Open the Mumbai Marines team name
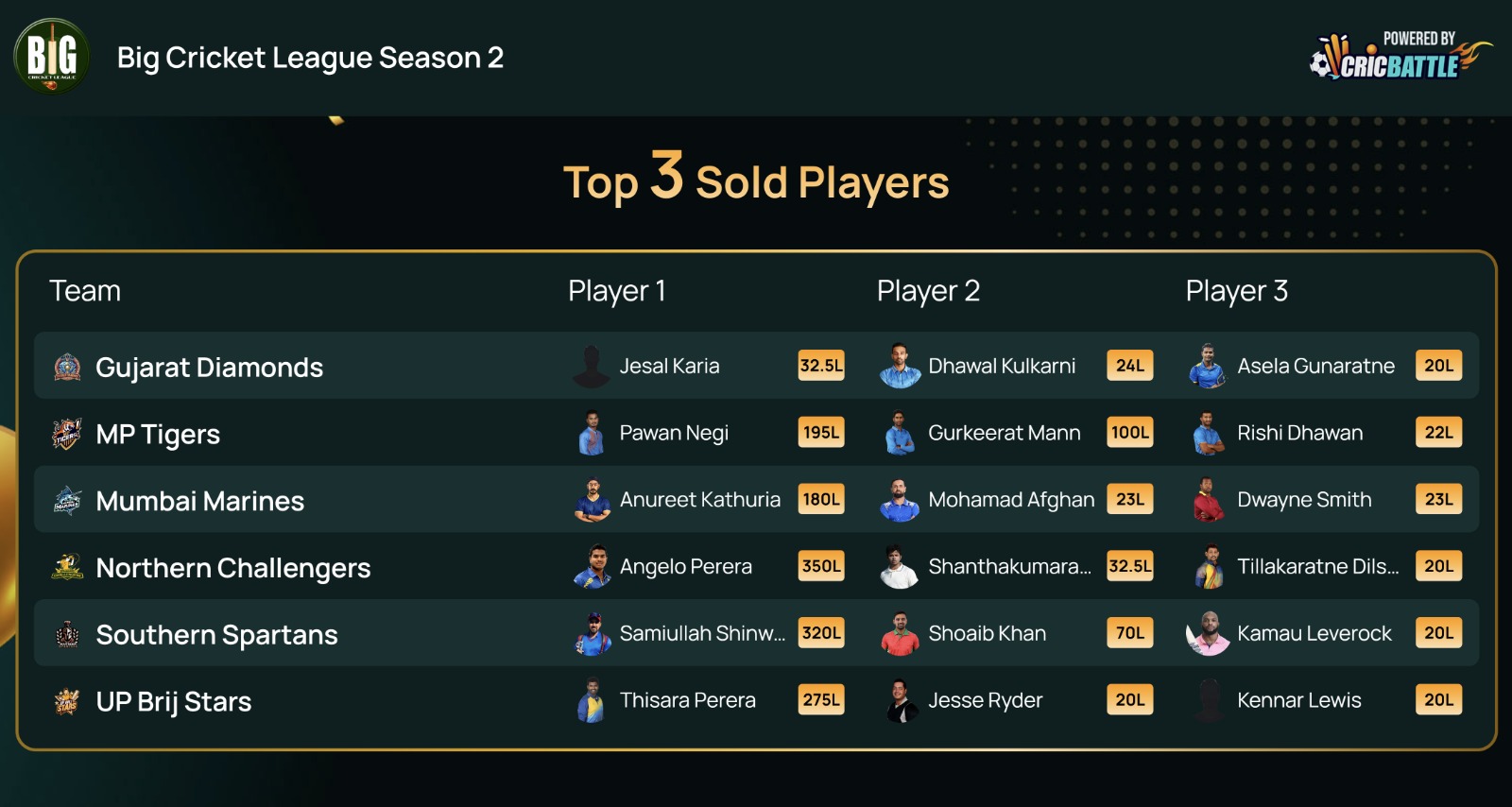This screenshot has height=807, width=1512. pos(200,501)
